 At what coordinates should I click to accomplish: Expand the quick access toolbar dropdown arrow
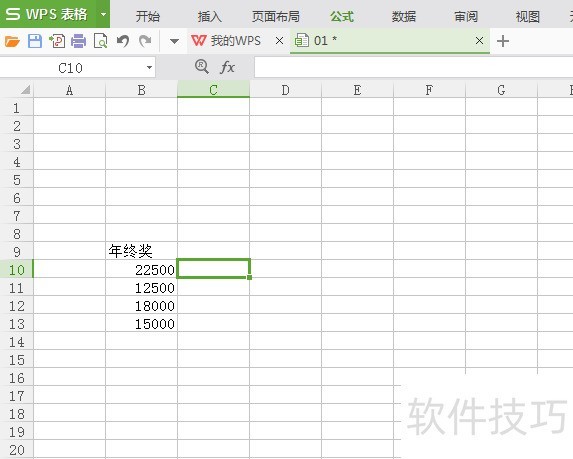point(174,41)
